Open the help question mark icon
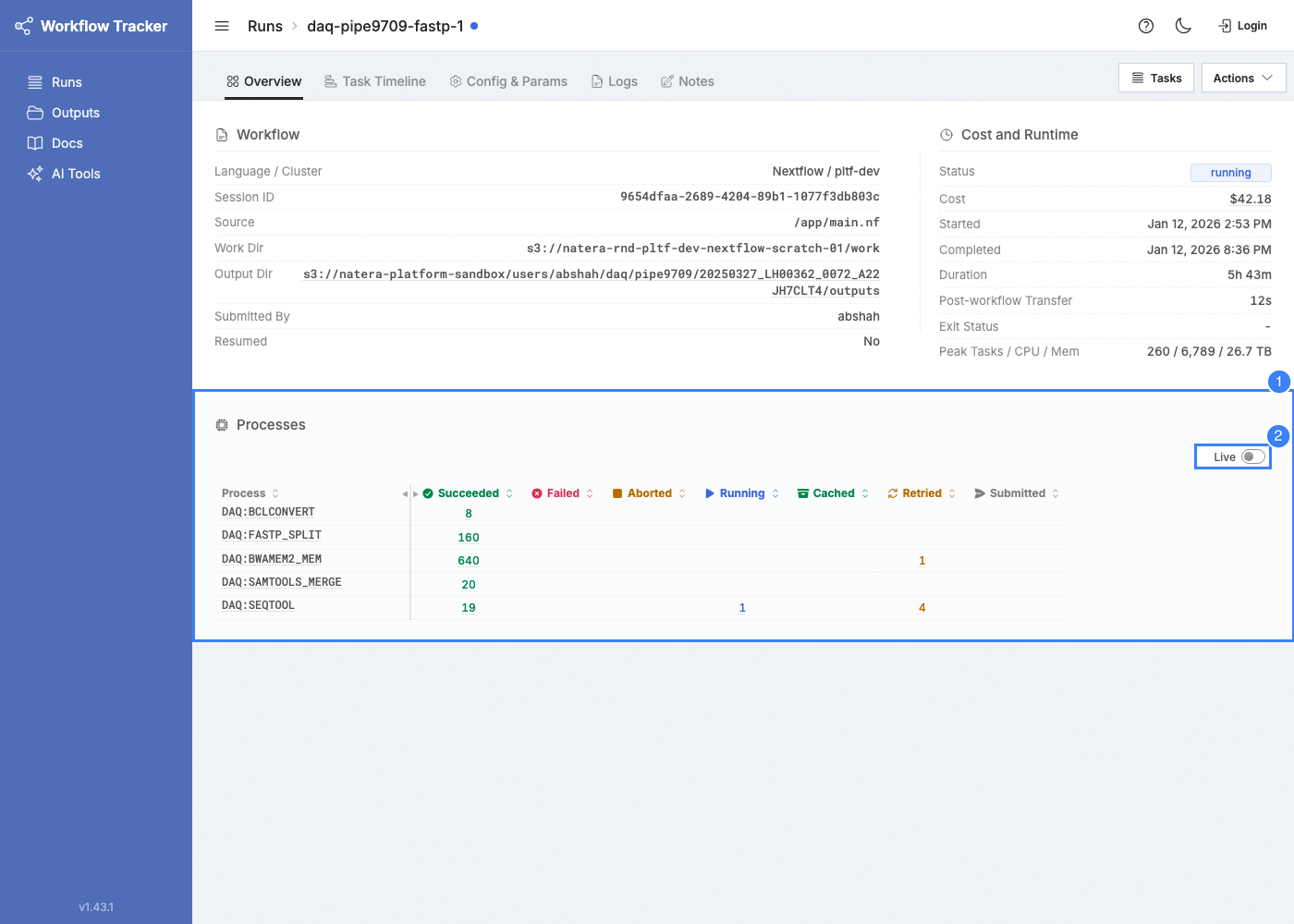The width and height of the screenshot is (1294, 924). point(1146,26)
